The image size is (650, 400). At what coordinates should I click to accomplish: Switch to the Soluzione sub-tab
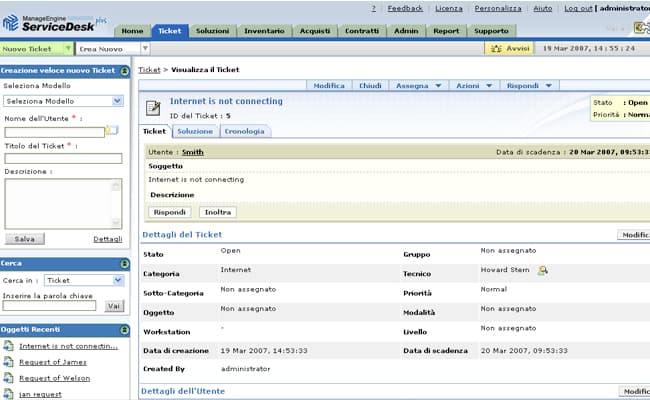click(195, 131)
